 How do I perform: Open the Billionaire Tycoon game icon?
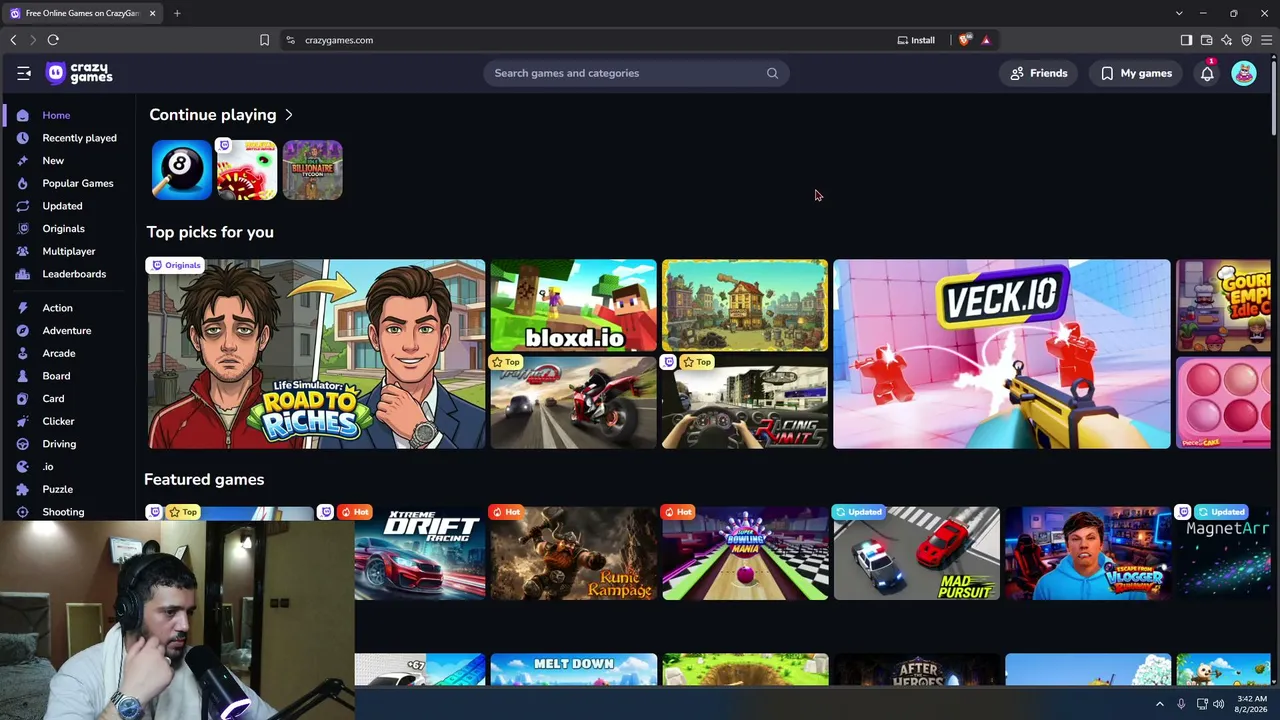pyautogui.click(x=312, y=170)
